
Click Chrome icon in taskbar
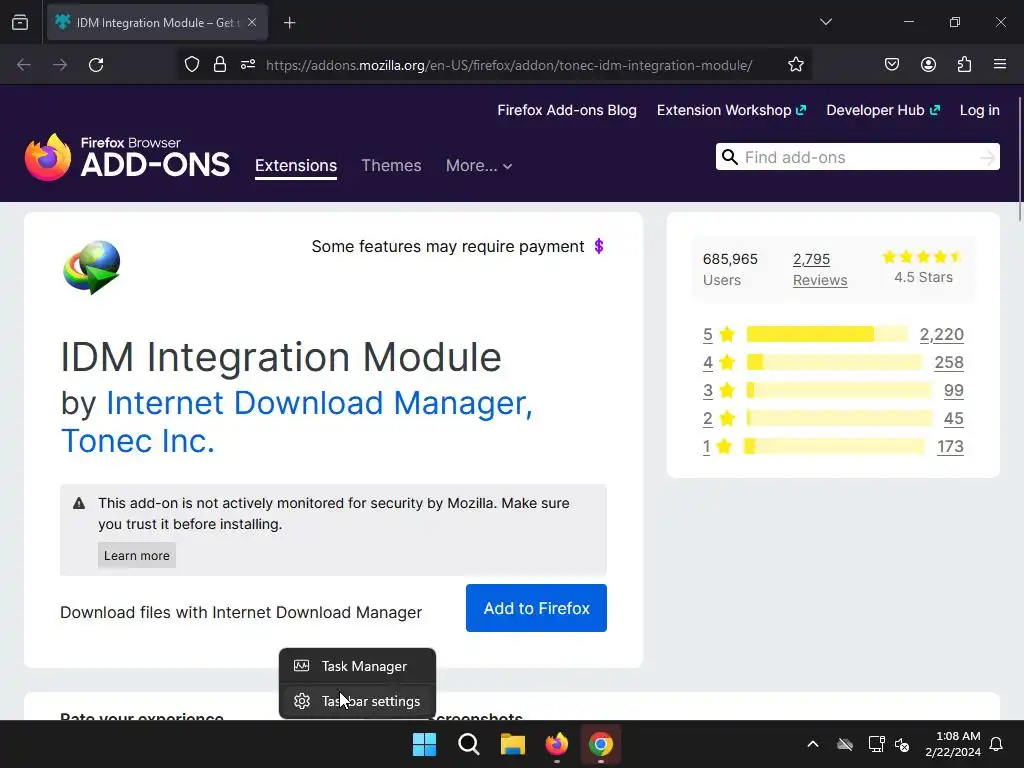601,744
